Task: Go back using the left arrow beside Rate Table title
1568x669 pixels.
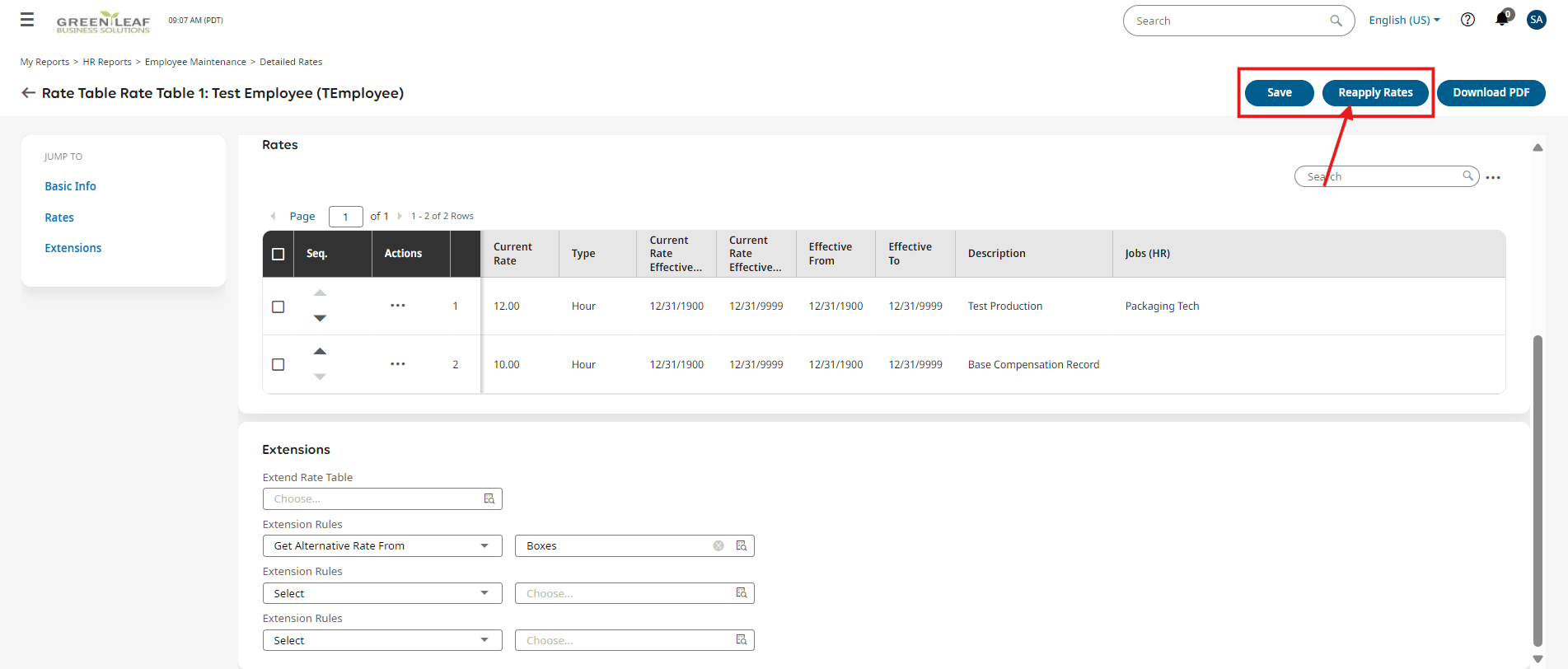Action: [28, 93]
